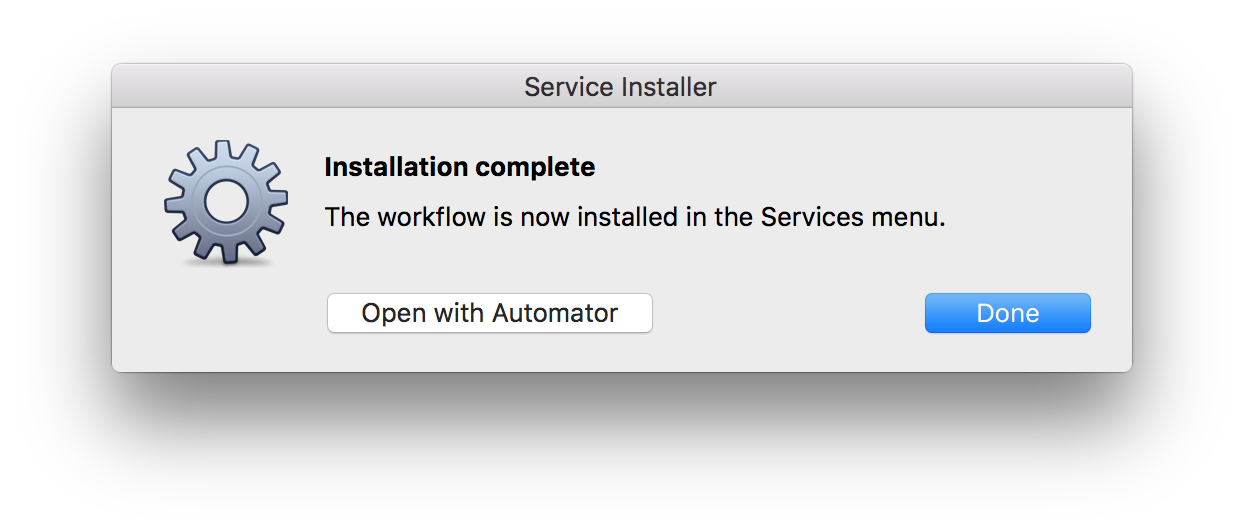Image resolution: width=1244 pixels, height=532 pixels.
Task: Click the black backdrop below the dialog
Action: (622, 452)
